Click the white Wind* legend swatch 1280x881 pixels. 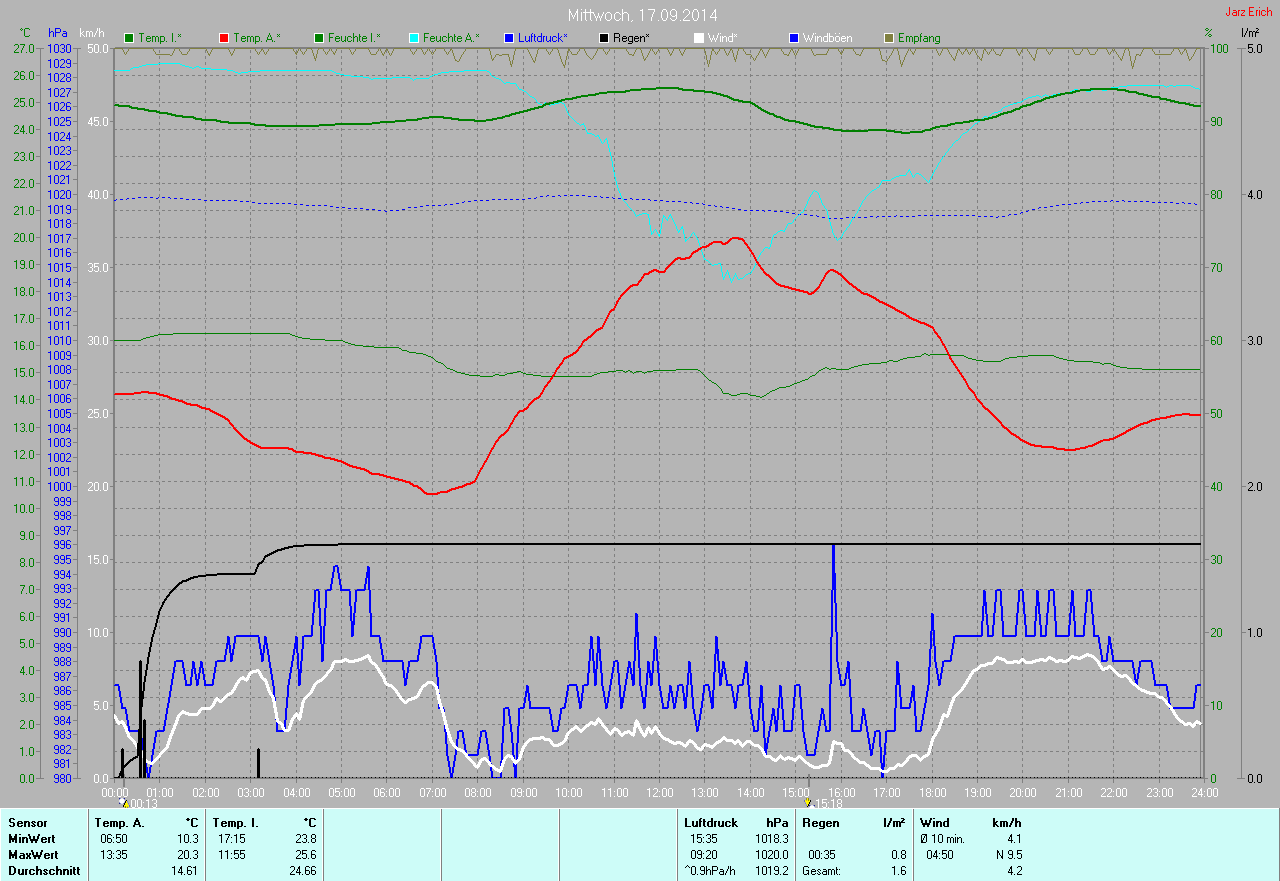(x=698, y=38)
